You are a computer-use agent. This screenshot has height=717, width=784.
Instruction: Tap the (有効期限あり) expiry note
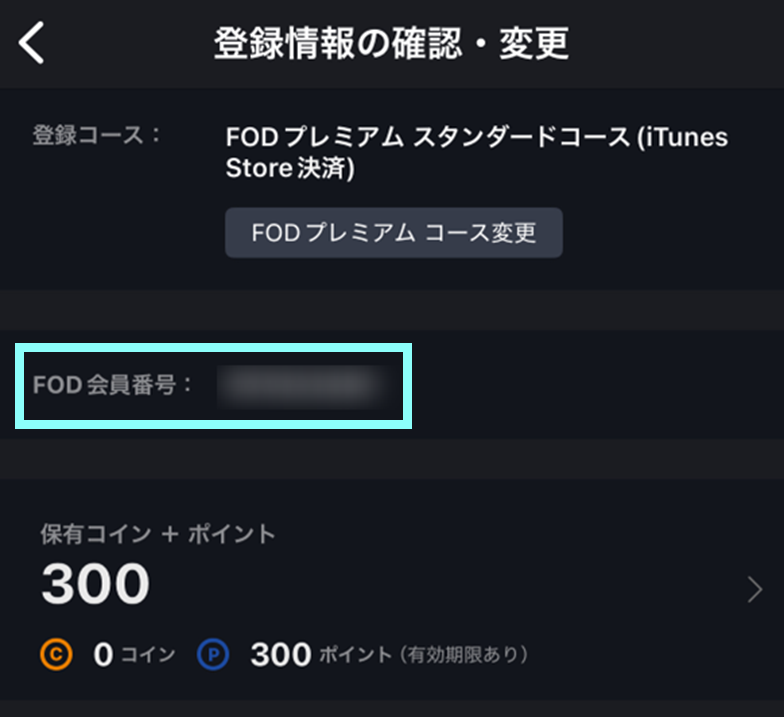pos(463,656)
